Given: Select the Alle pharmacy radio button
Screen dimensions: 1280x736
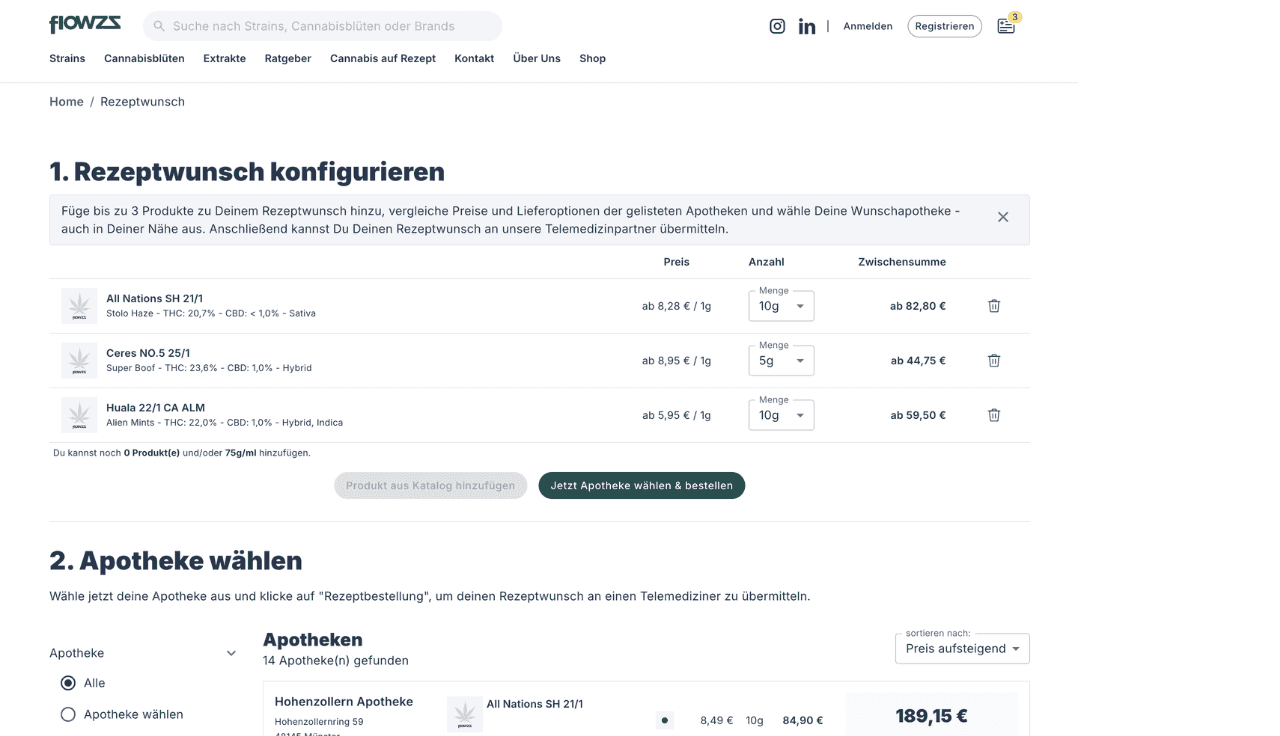Looking at the screenshot, I should 68,682.
